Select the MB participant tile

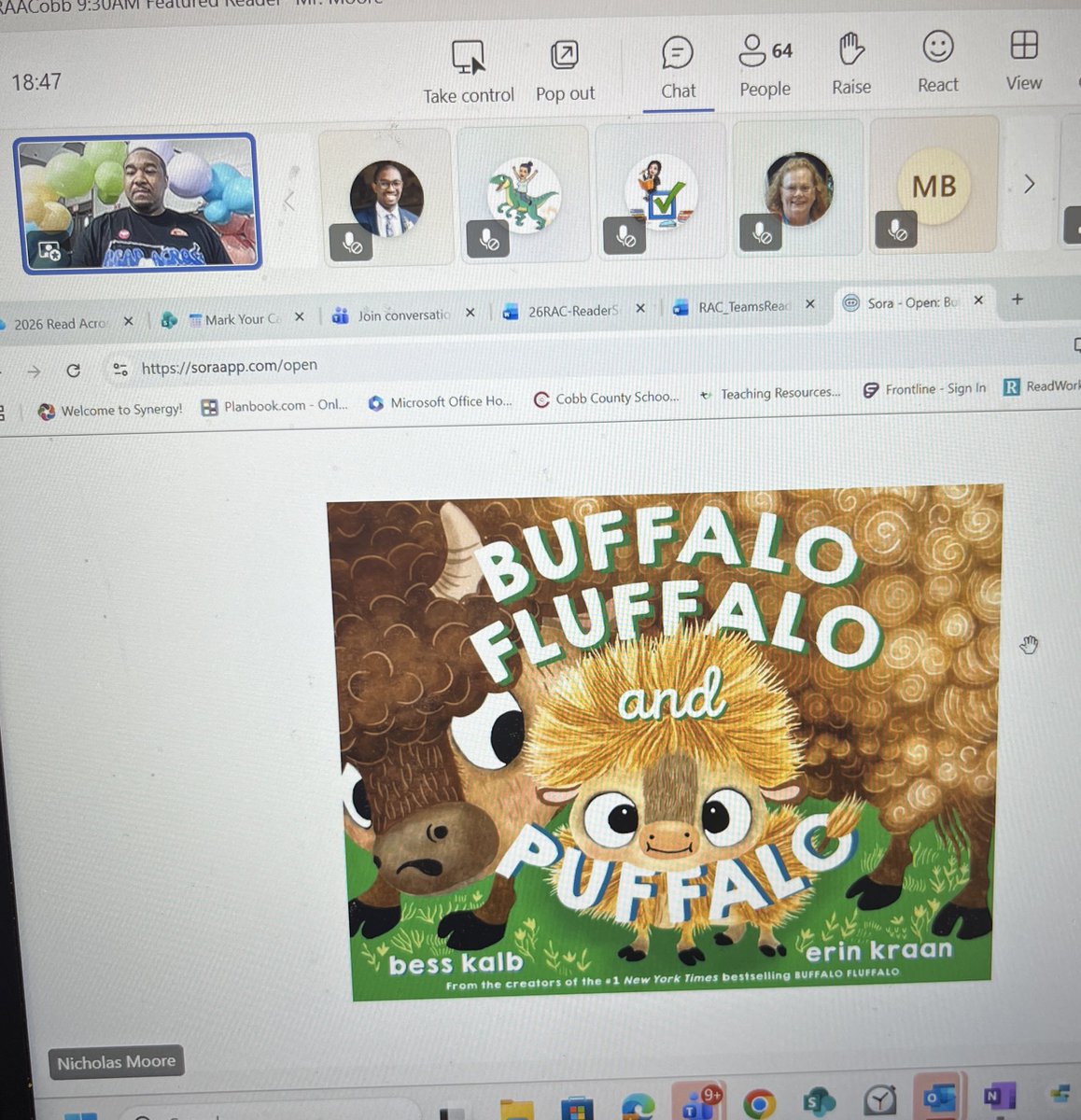tap(934, 186)
